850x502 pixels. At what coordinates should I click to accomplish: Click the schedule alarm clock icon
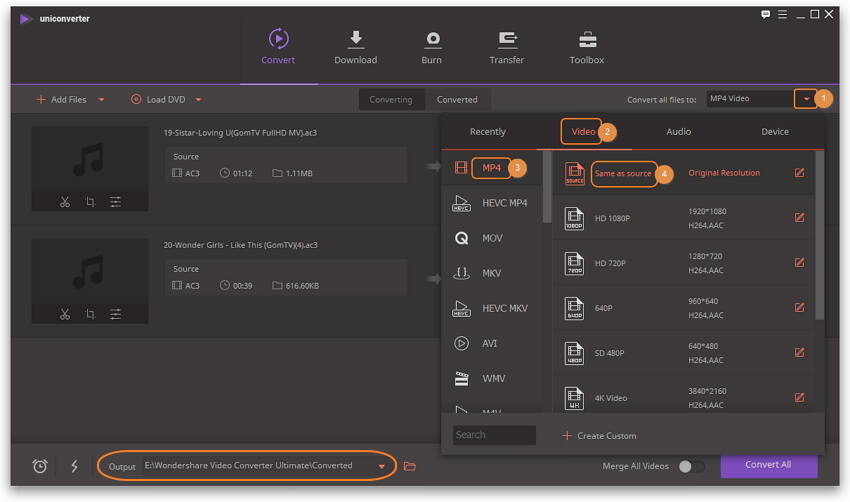40,466
